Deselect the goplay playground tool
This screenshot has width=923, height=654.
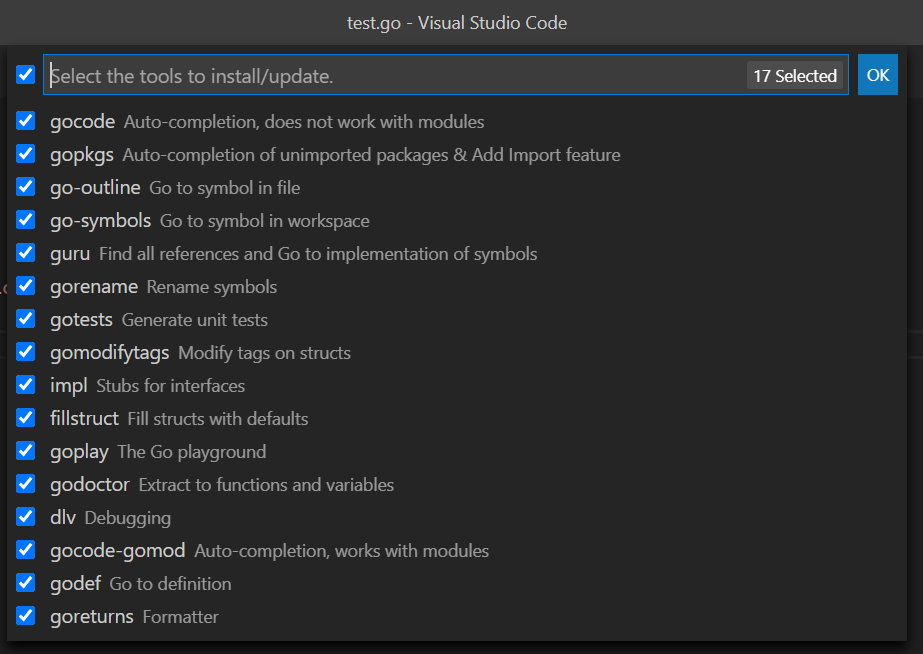(25, 451)
